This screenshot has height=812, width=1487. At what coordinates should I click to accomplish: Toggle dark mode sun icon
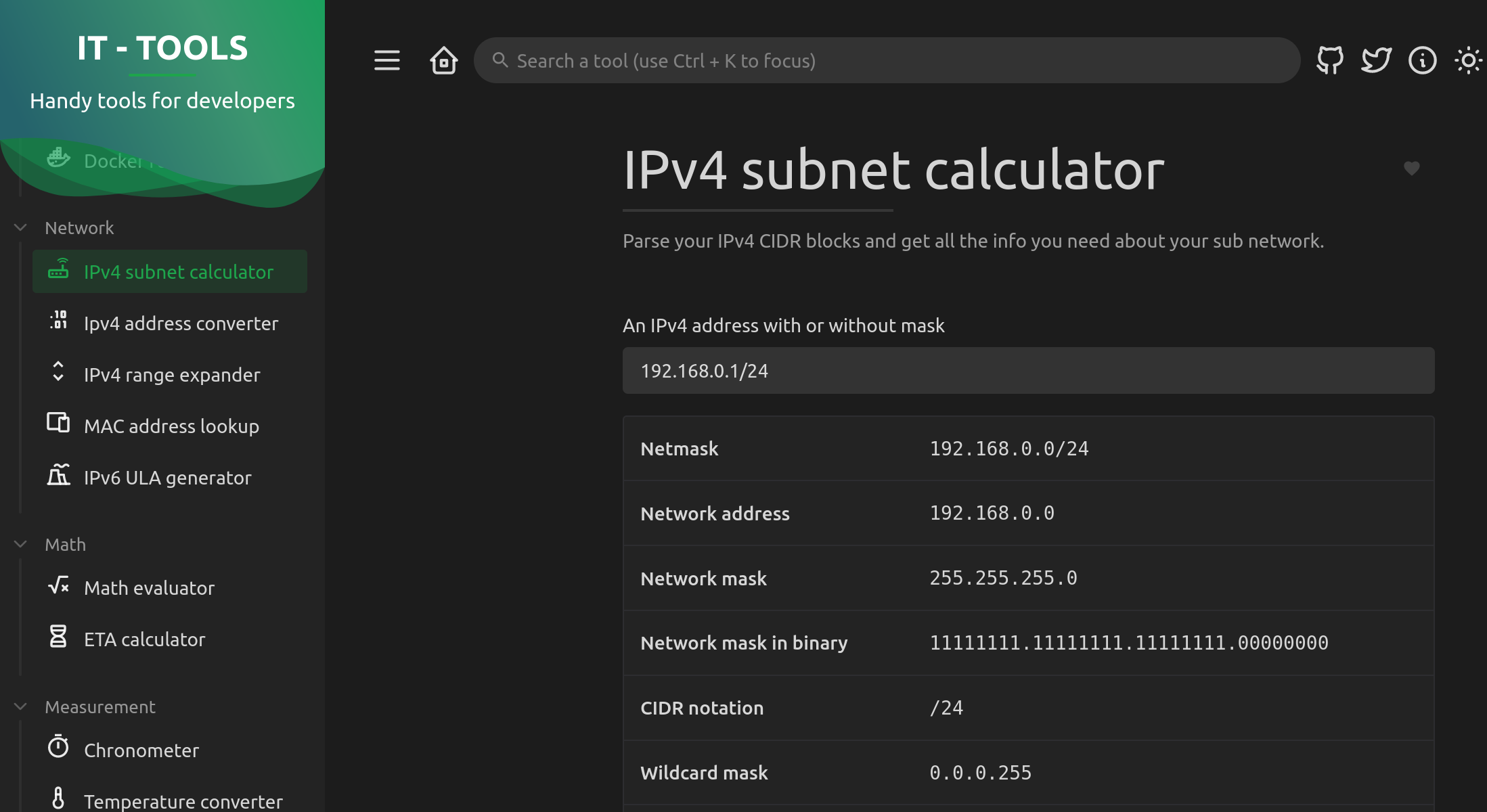pos(1468,60)
